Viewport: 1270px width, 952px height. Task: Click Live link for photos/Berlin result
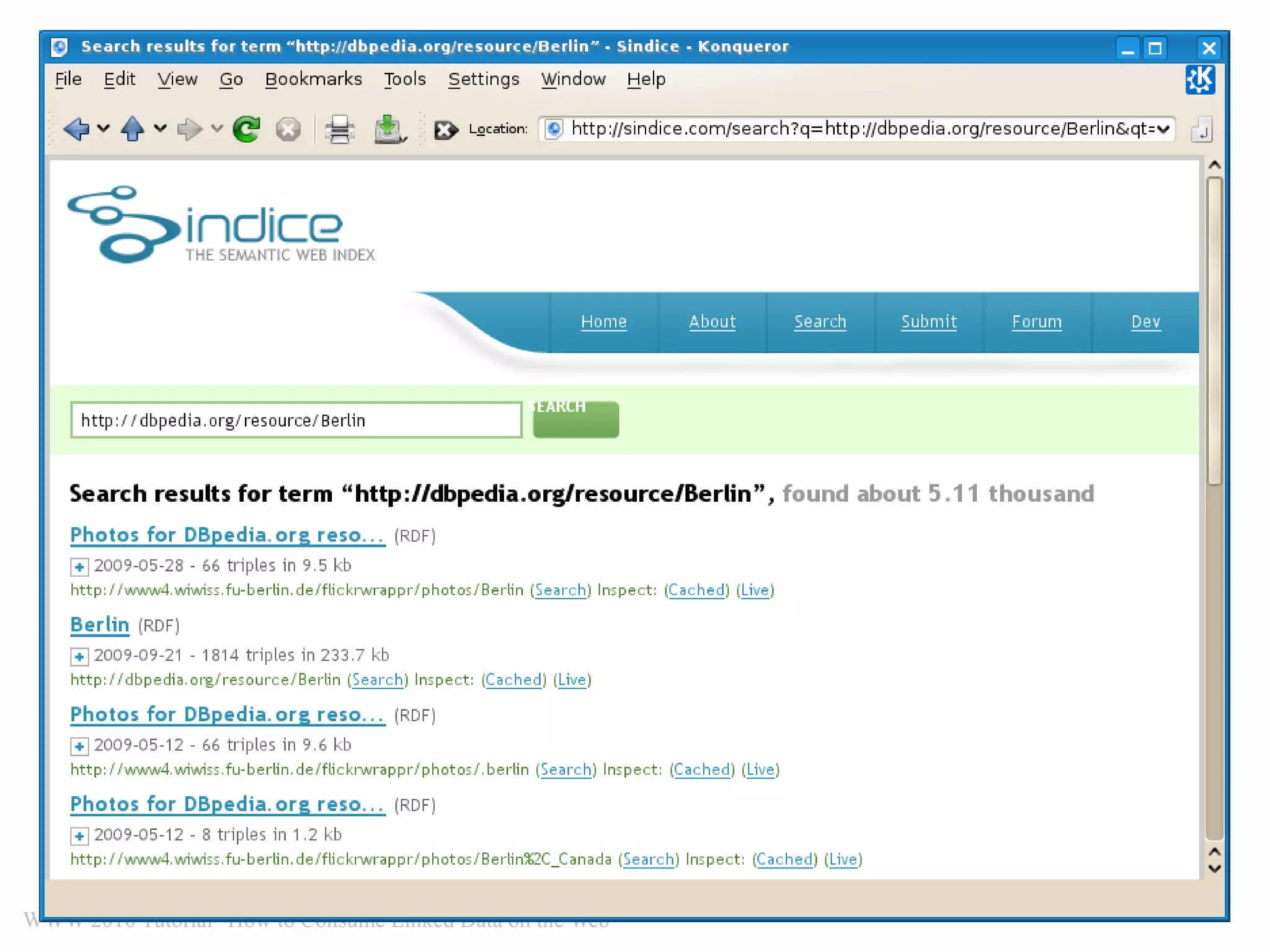(x=755, y=590)
